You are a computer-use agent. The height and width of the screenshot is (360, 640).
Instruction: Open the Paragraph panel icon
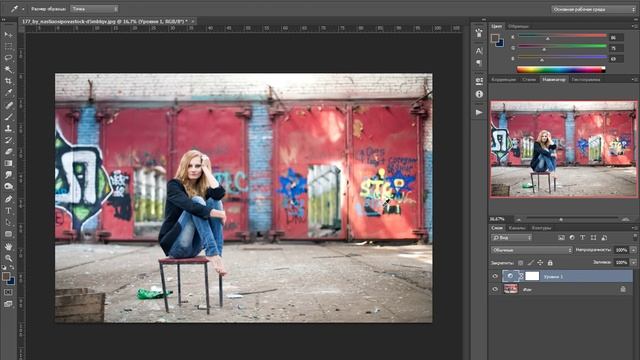point(479,63)
